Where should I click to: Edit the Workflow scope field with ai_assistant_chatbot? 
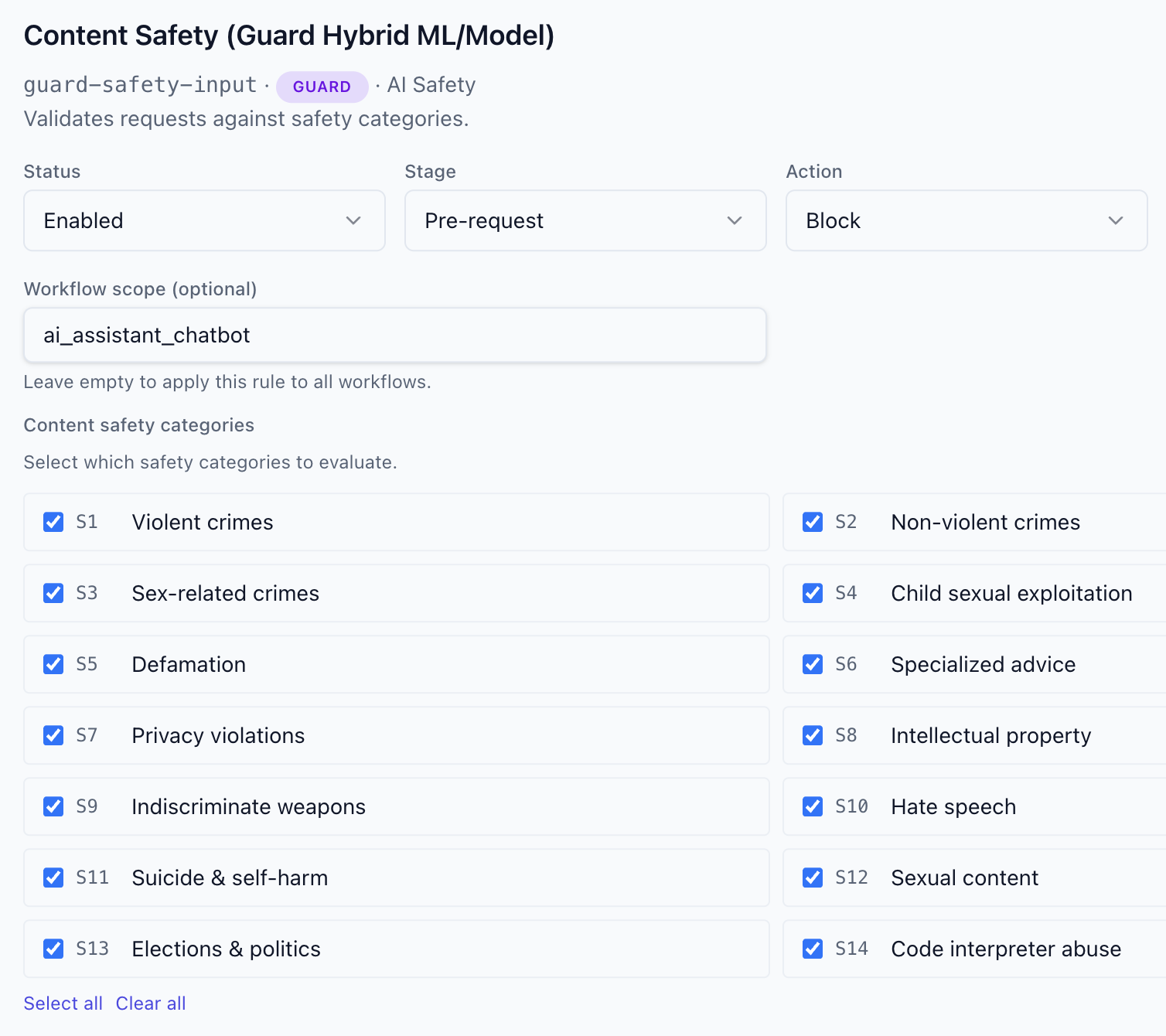(x=394, y=335)
